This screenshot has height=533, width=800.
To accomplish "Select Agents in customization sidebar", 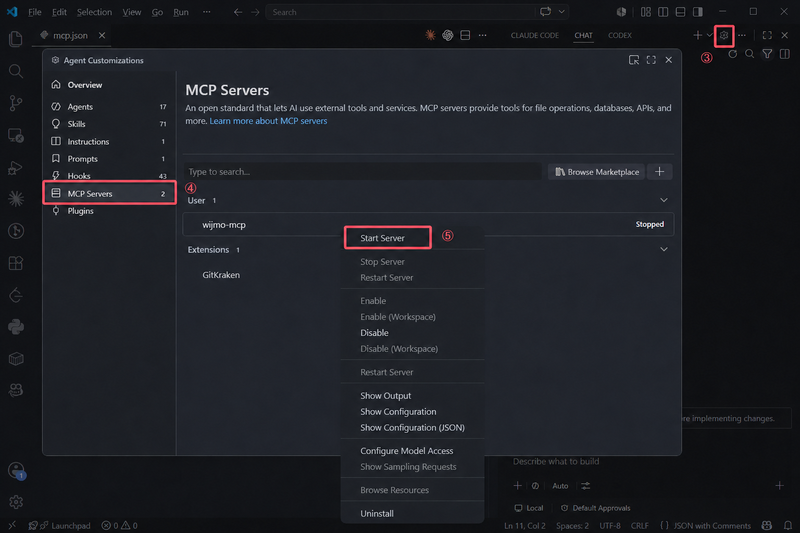I will coord(110,107).
